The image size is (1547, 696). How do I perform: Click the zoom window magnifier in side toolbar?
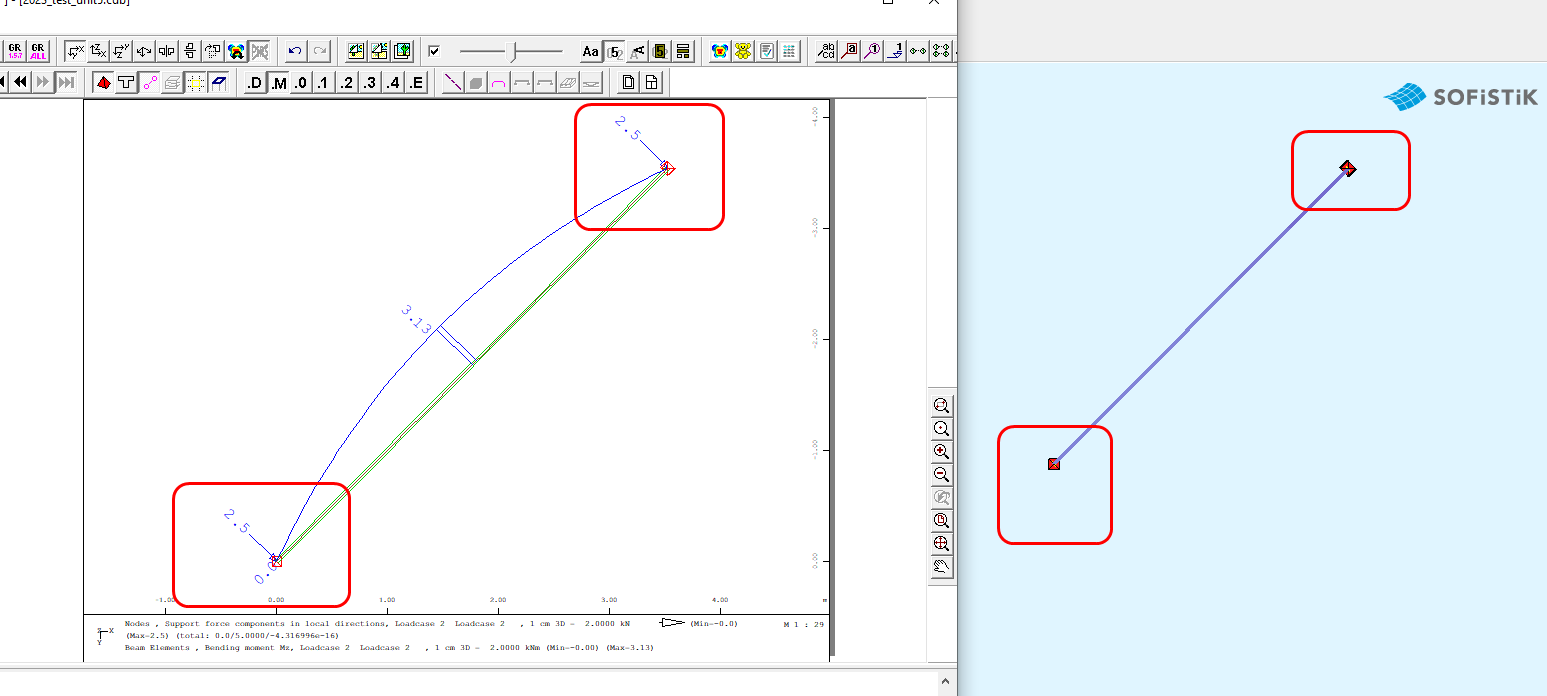tap(941, 406)
